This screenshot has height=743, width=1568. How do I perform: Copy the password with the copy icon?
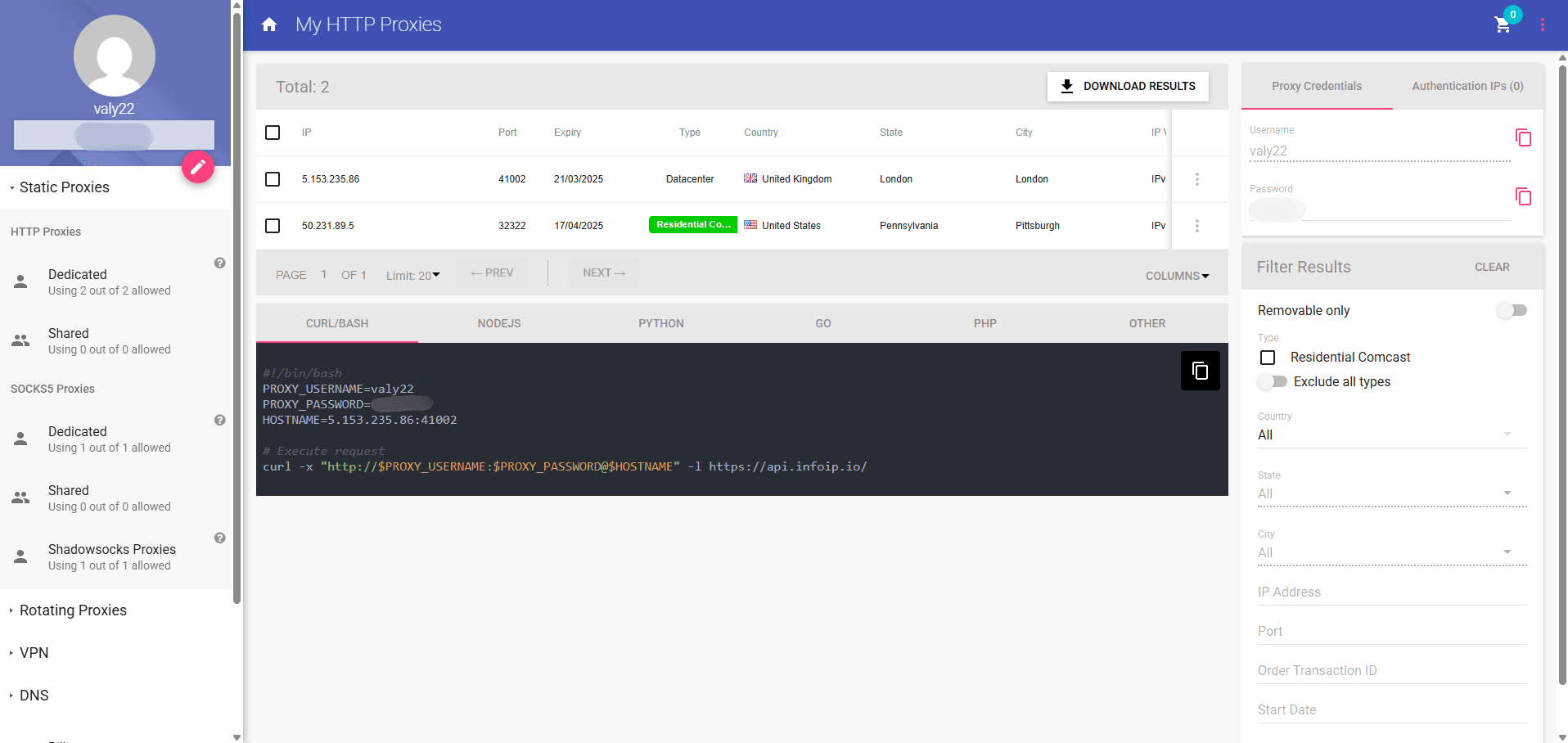(x=1523, y=196)
